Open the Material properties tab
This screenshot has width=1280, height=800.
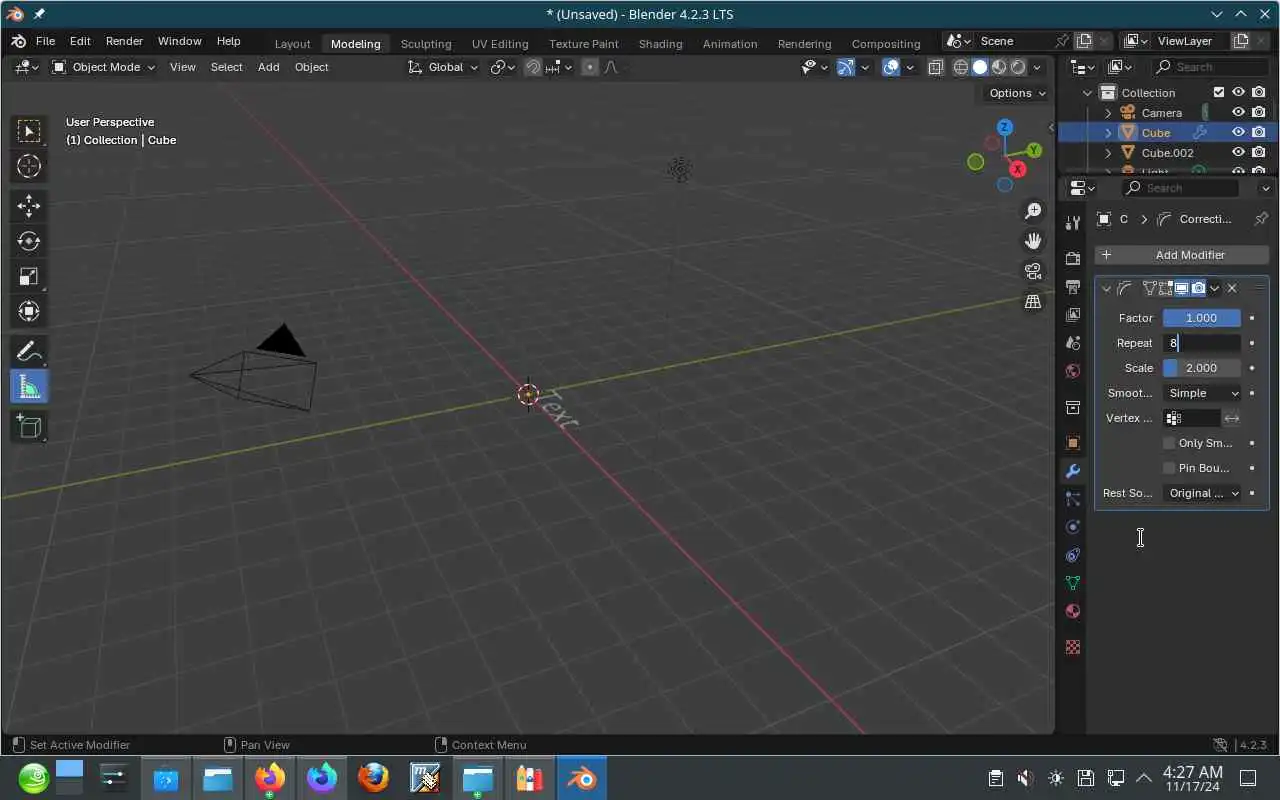click(x=1073, y=611)
